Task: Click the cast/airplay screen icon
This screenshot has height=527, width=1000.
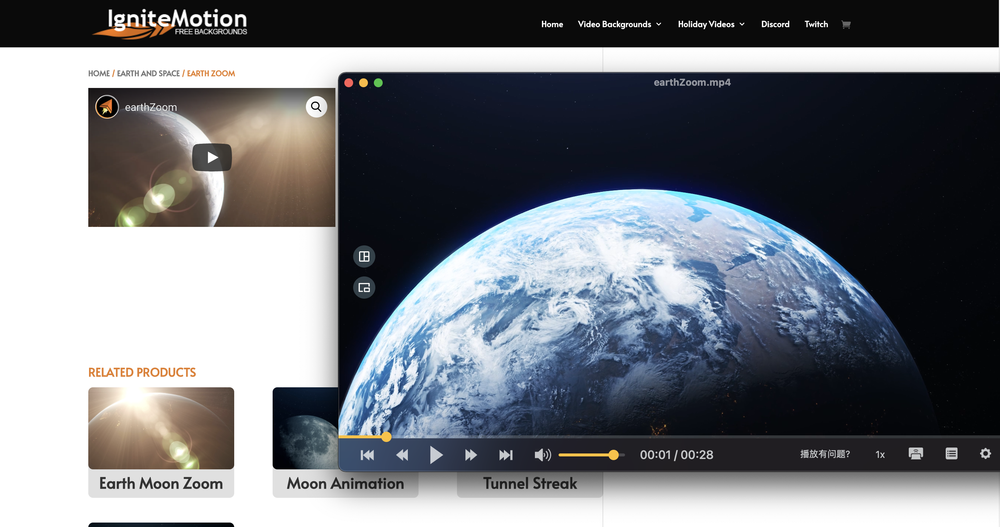Action: [x=915, y=454]
